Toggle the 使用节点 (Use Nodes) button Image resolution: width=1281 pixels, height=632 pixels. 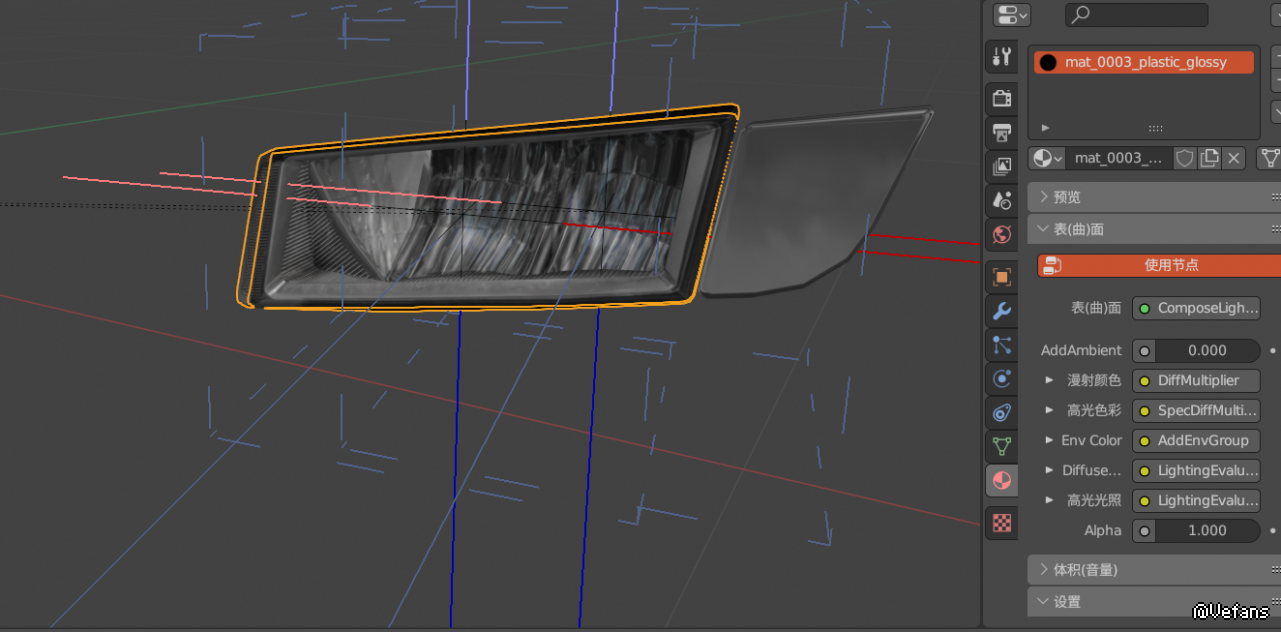pyautogui.click(x=1160, y=265)
